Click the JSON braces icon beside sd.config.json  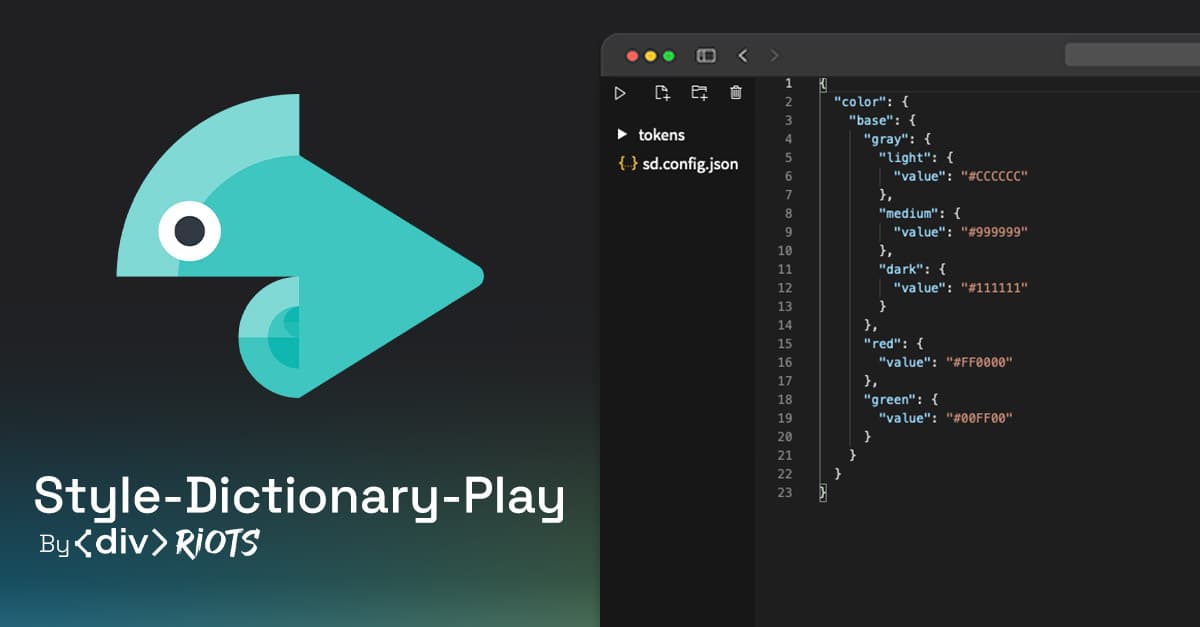point(627,163)
